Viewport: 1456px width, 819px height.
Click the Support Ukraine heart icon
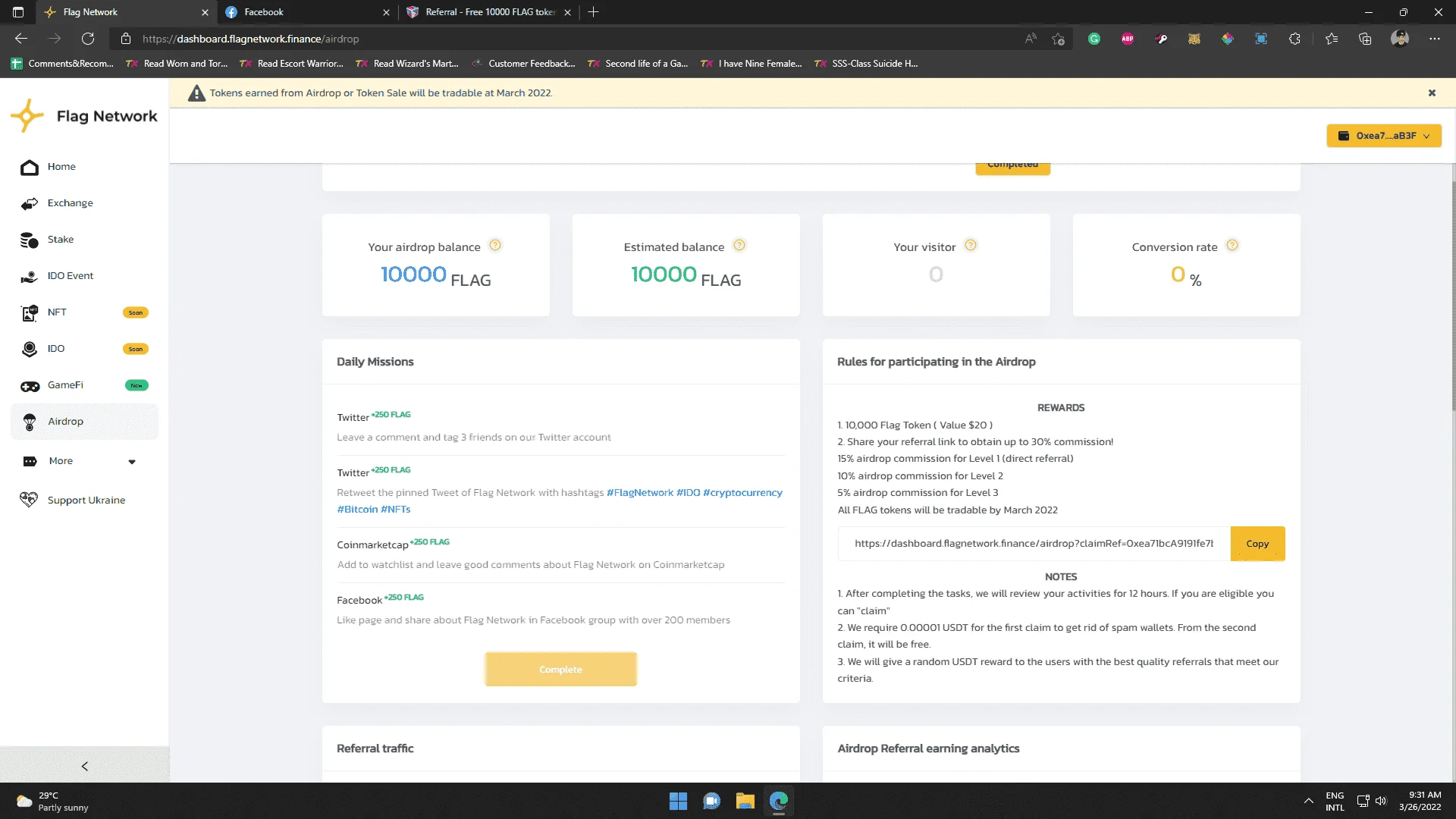pos(30,500)
